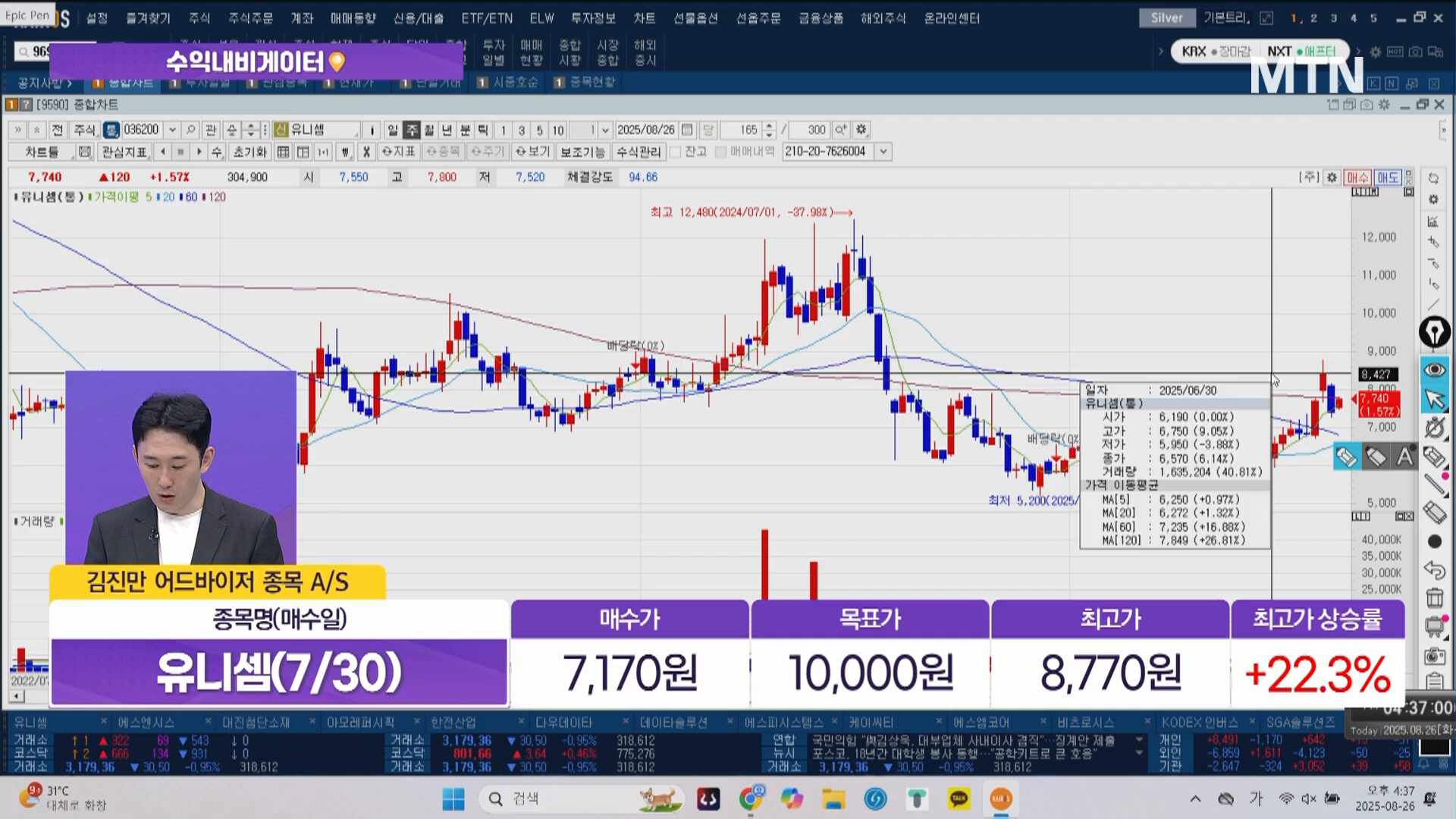The image size is (1456, 819).
Task: Open the black color dot picker
Action: coord(1434,541)
